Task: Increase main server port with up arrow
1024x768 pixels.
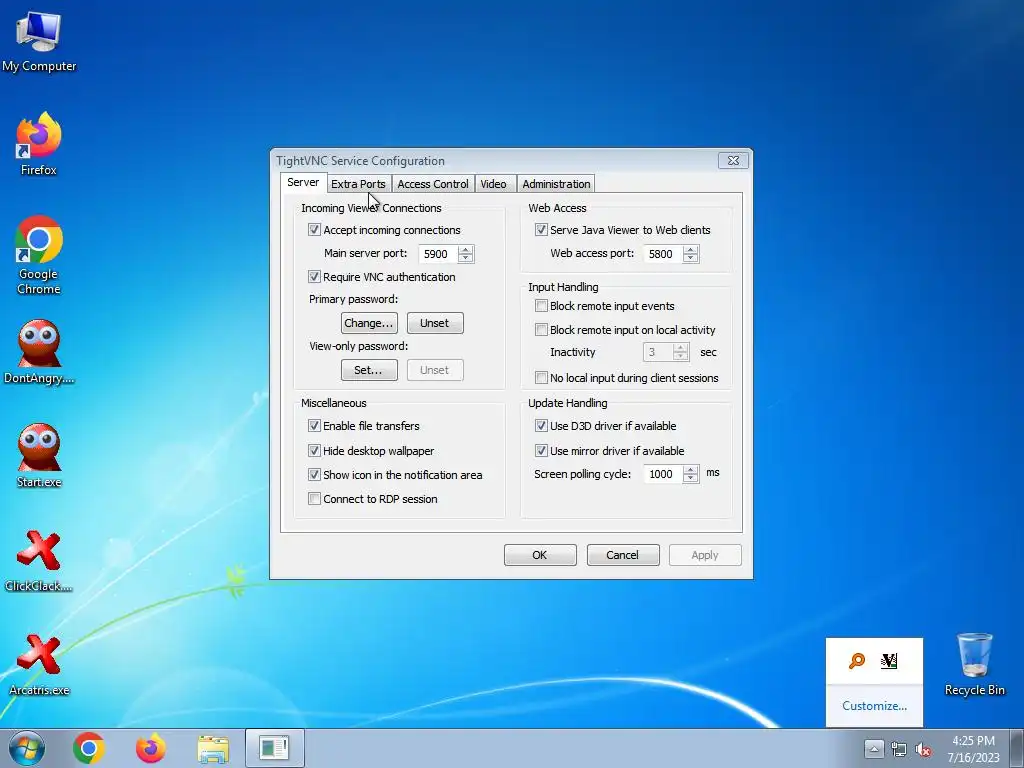Action: pyautogui.click(x=466, y=249)
